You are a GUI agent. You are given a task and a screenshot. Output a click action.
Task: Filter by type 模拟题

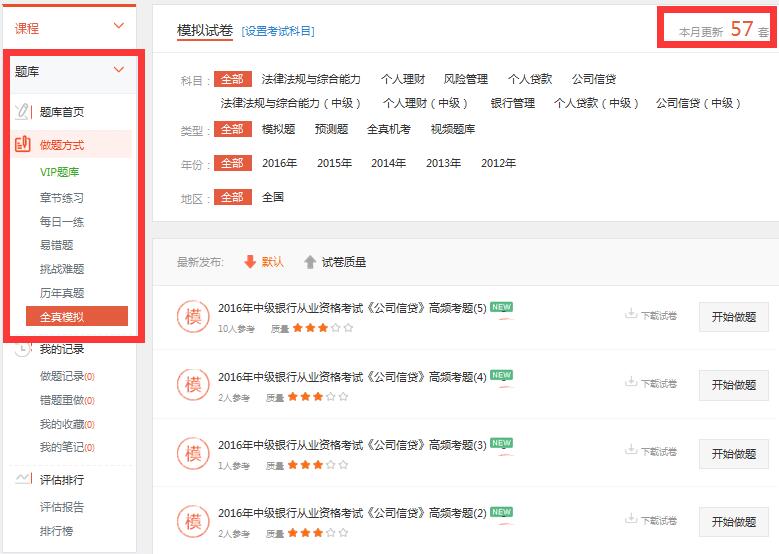tap(278, 129)
